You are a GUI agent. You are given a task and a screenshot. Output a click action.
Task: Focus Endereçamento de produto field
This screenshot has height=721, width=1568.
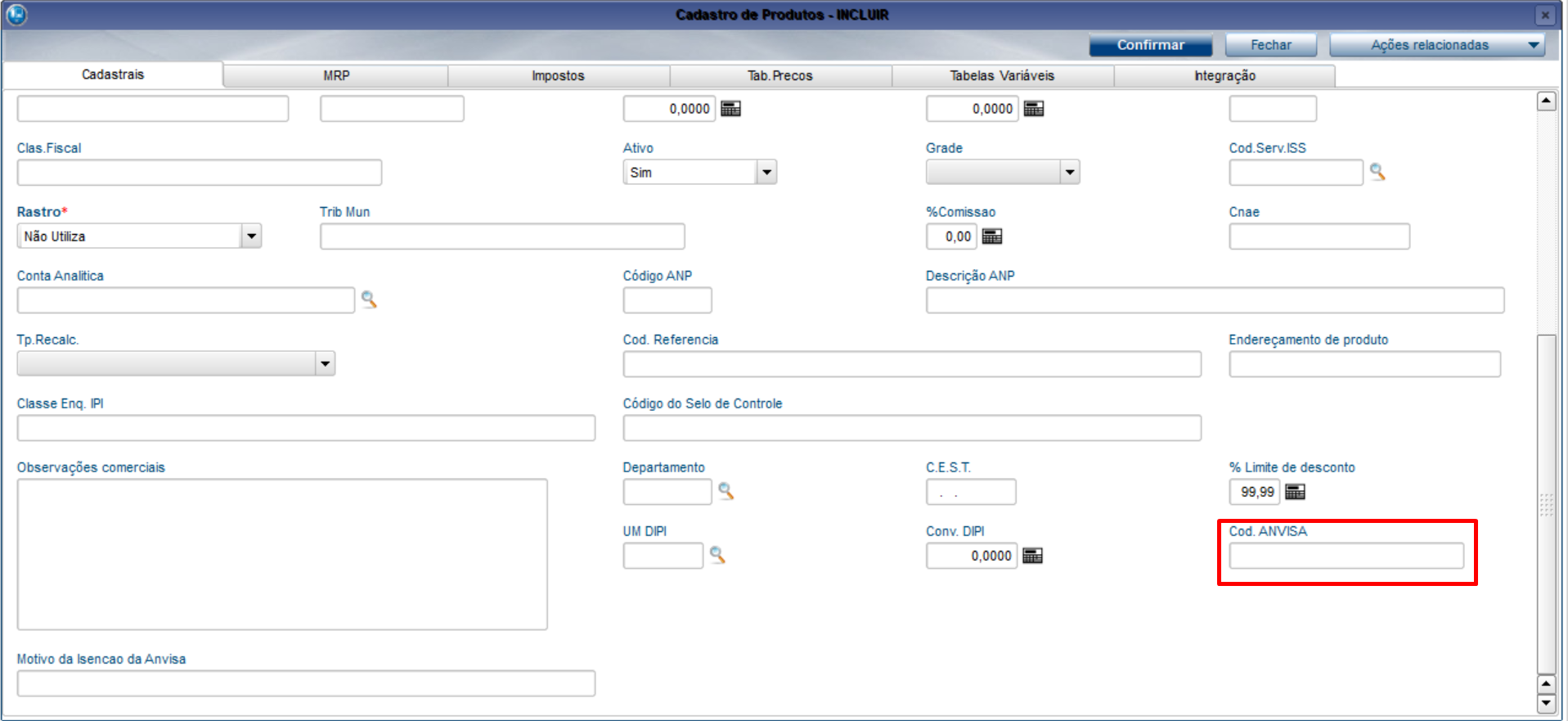click(x=1364, y=364)
